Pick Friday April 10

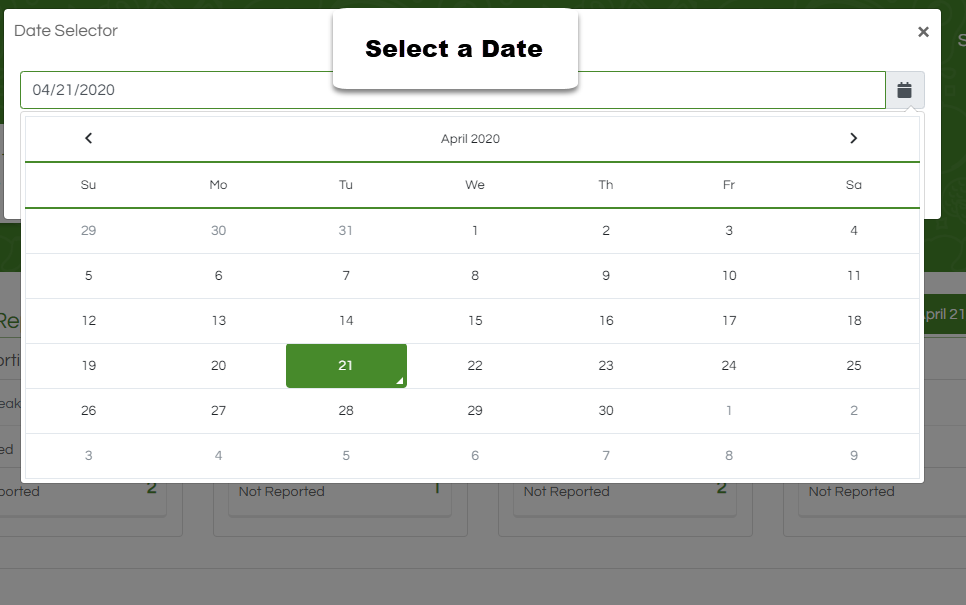[x=729, y=276]
